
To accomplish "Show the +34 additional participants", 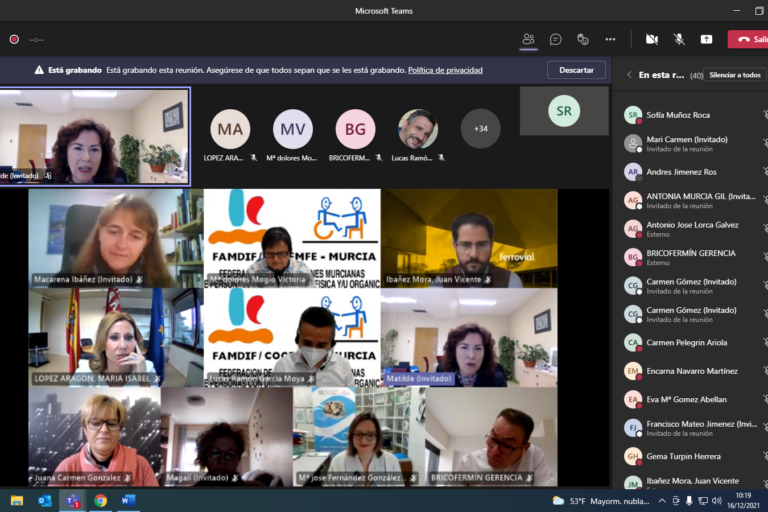I will click(x=481, y=129).
